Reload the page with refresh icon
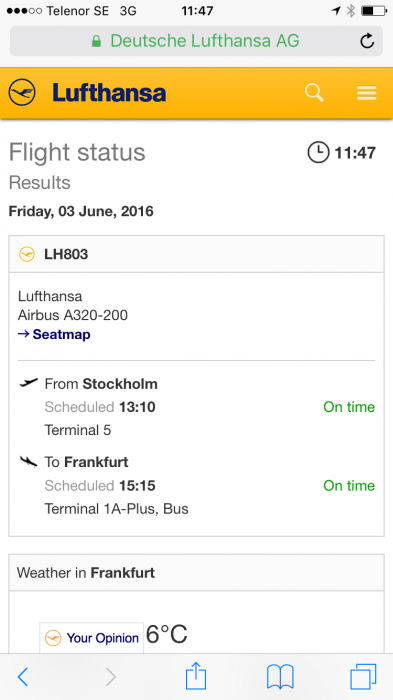Screen dimensions: 393x700 tap(367, 41)
